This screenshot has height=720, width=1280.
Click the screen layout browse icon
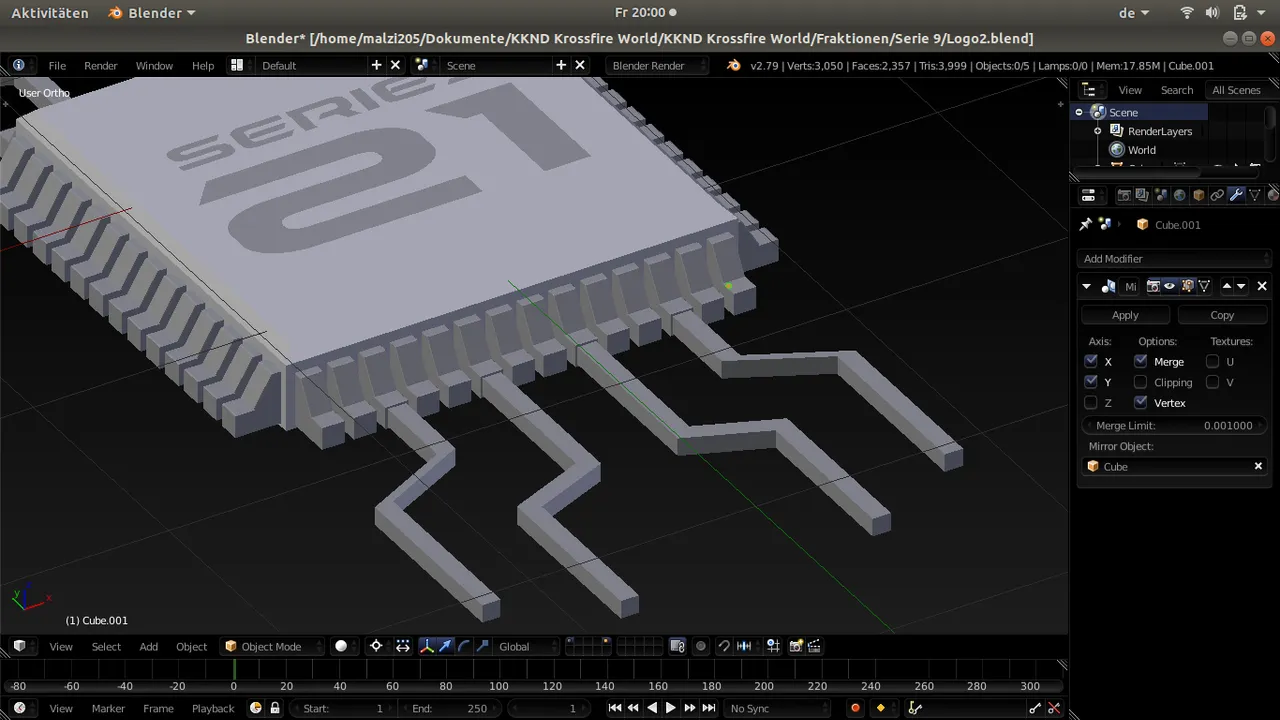[x=237, y=65]
